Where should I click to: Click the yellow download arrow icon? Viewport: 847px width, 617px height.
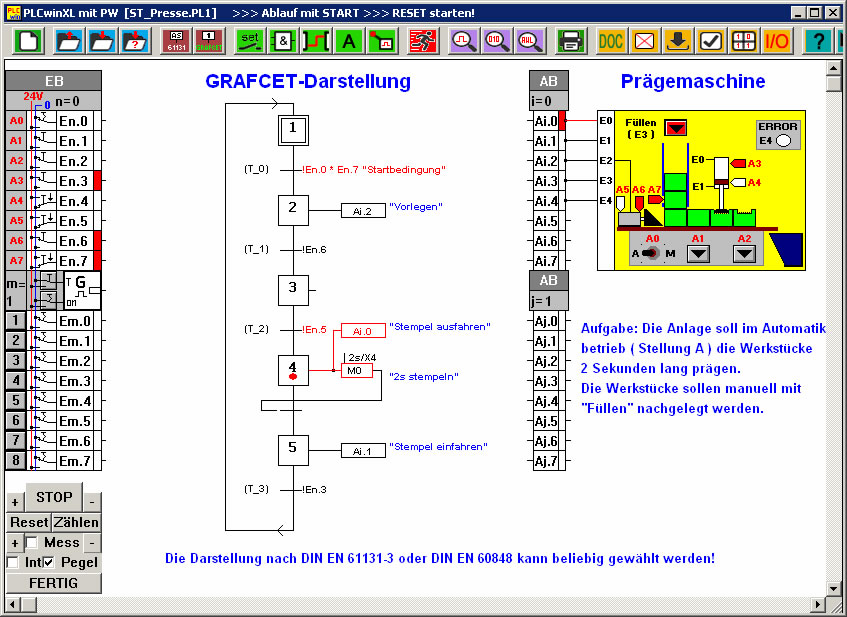[x=678, y=42]
